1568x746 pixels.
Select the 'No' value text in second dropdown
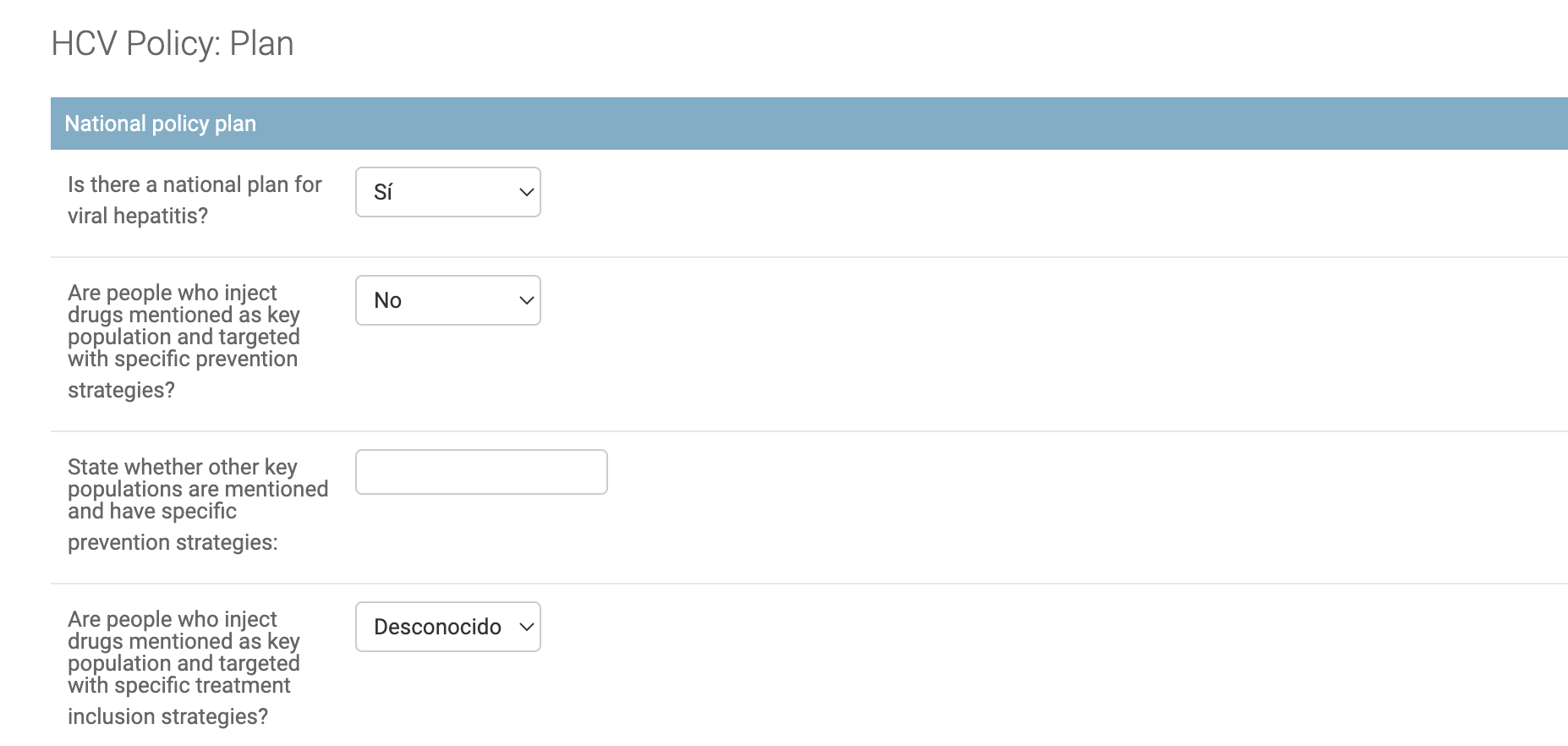(x=387, y=300)
